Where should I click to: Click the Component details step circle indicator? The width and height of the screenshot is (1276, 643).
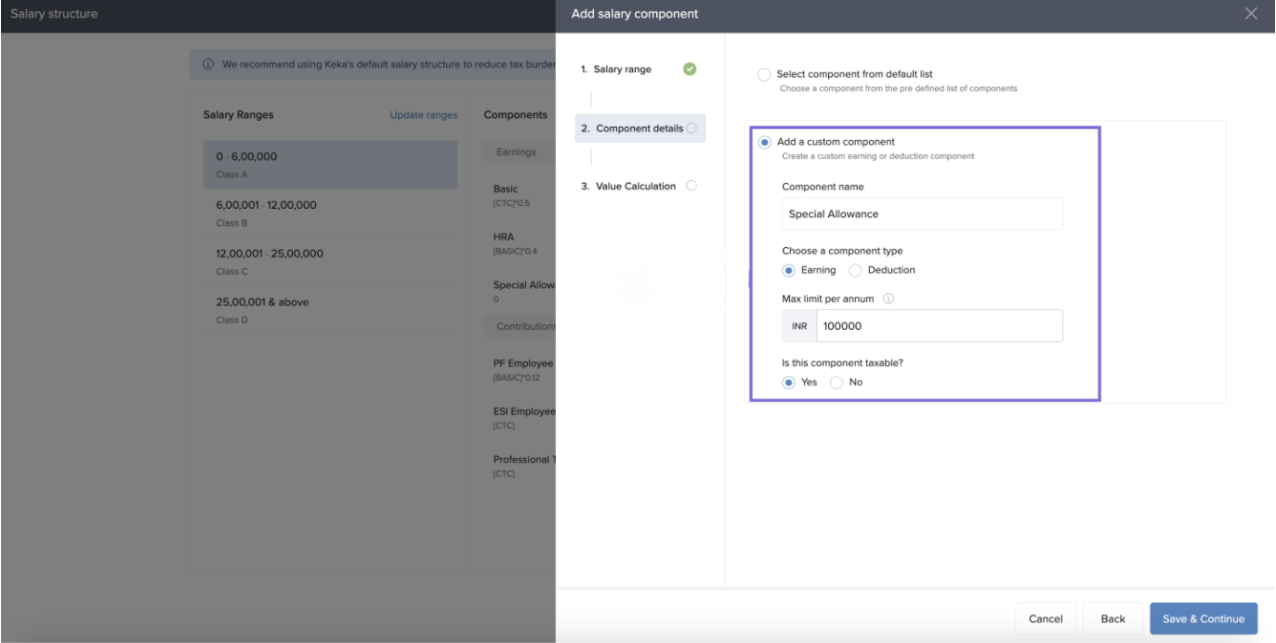coord(692,128)
